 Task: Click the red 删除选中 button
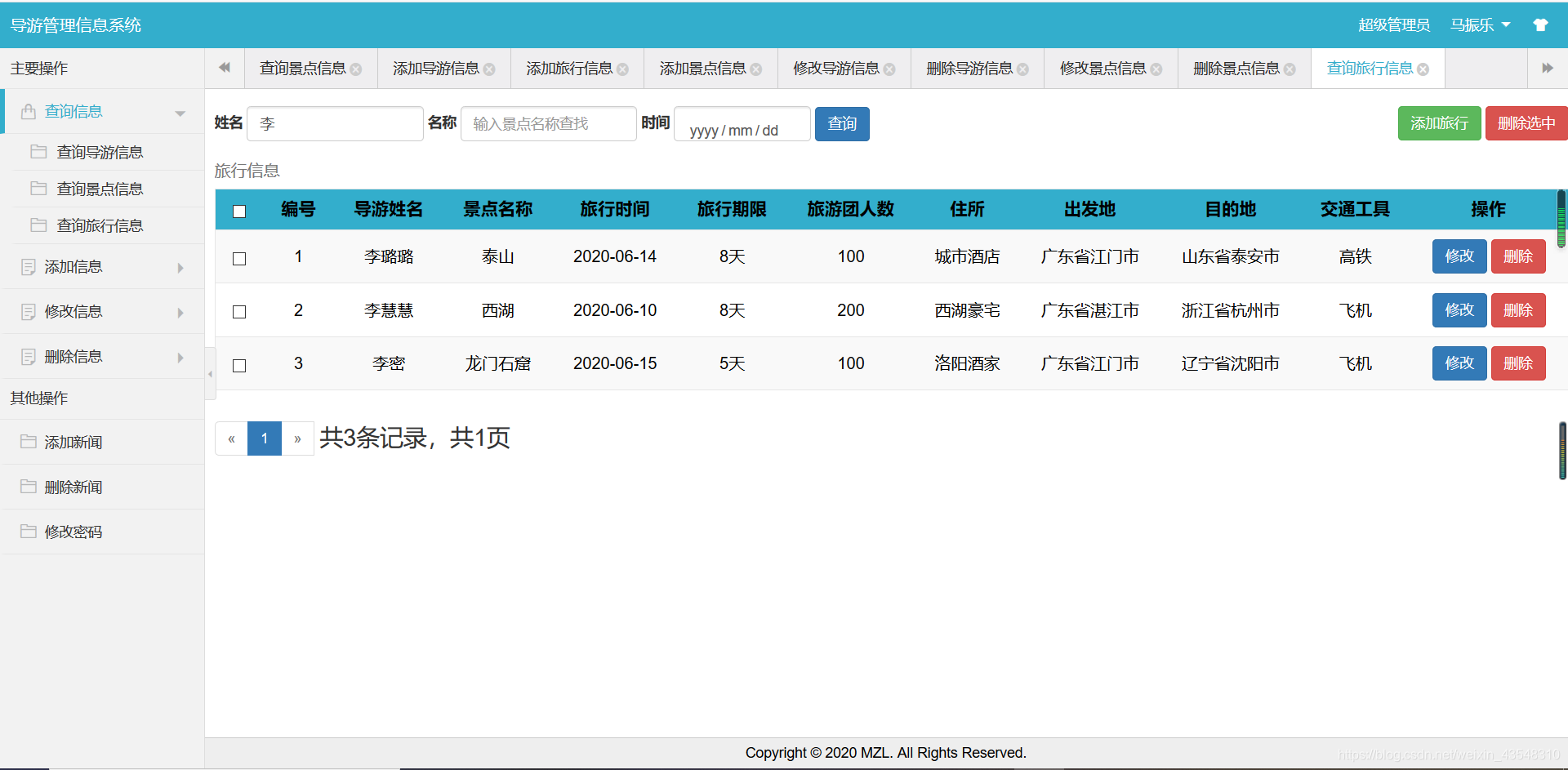pyautogui.click(x=1526, y=123)
